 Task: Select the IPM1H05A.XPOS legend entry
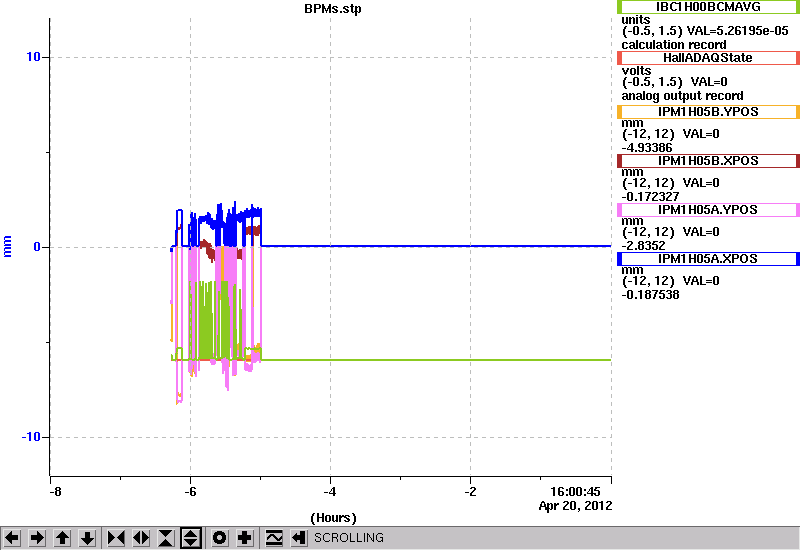tap(708, 259)
